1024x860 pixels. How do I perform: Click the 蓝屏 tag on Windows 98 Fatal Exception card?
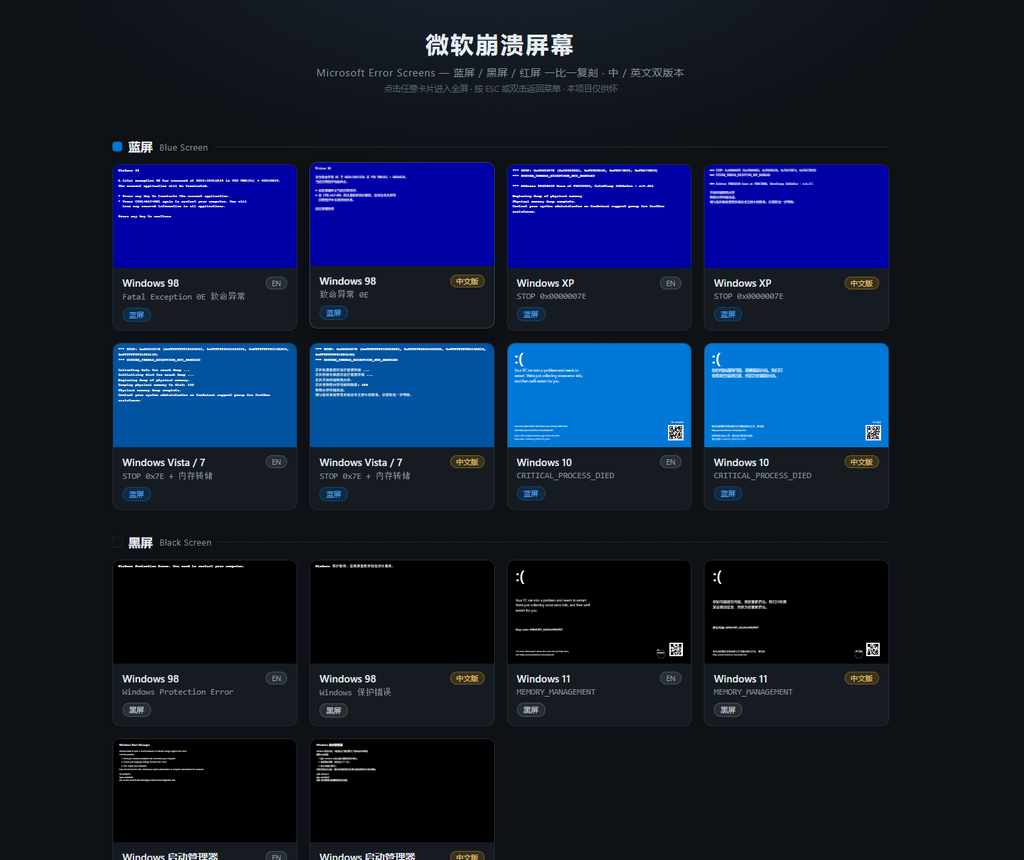pyautogui.click(x=136, y=315)
